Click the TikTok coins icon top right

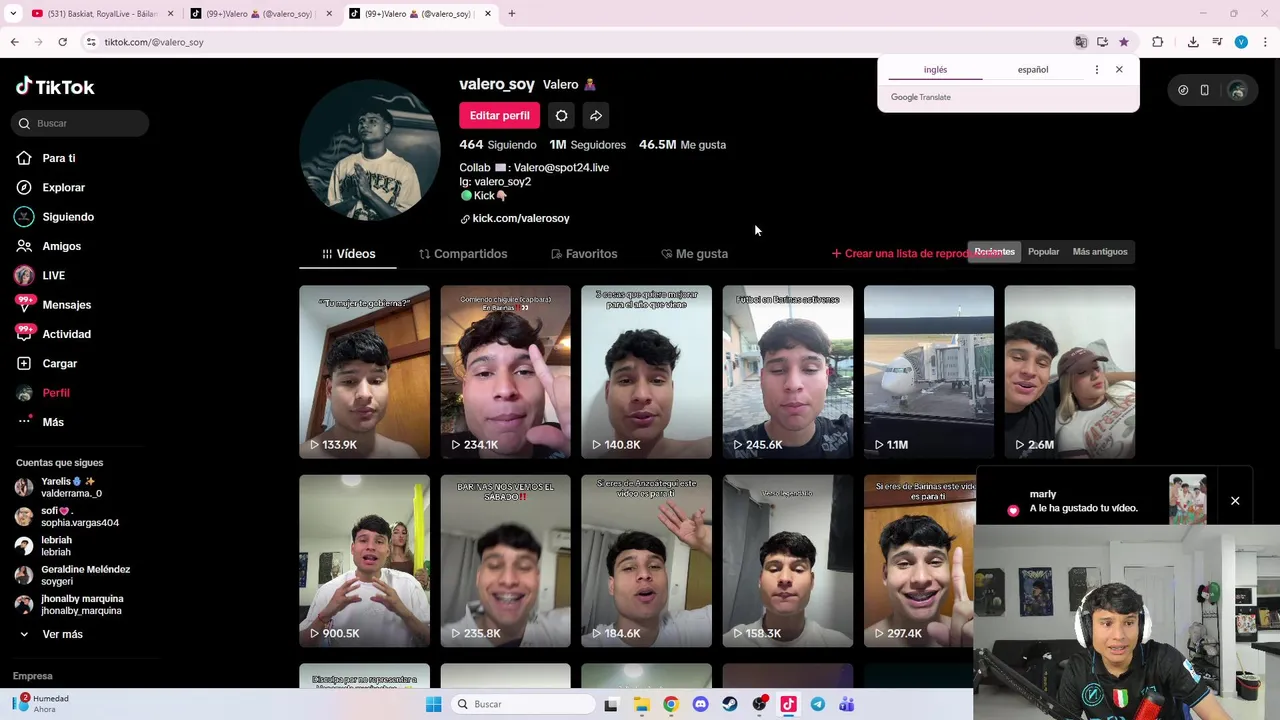click(x=1183, y=90)
